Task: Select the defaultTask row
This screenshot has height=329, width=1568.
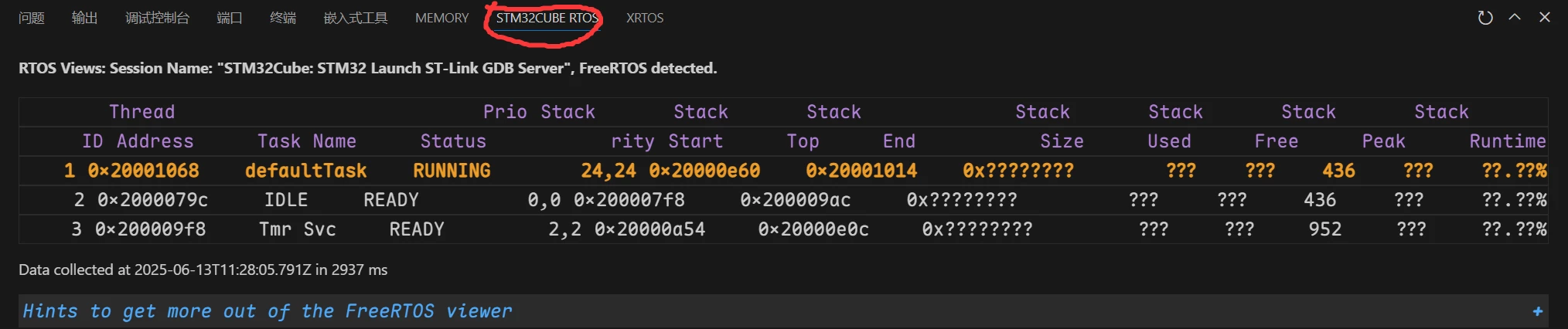Action: pyautogui.click(x=783, y=171)
